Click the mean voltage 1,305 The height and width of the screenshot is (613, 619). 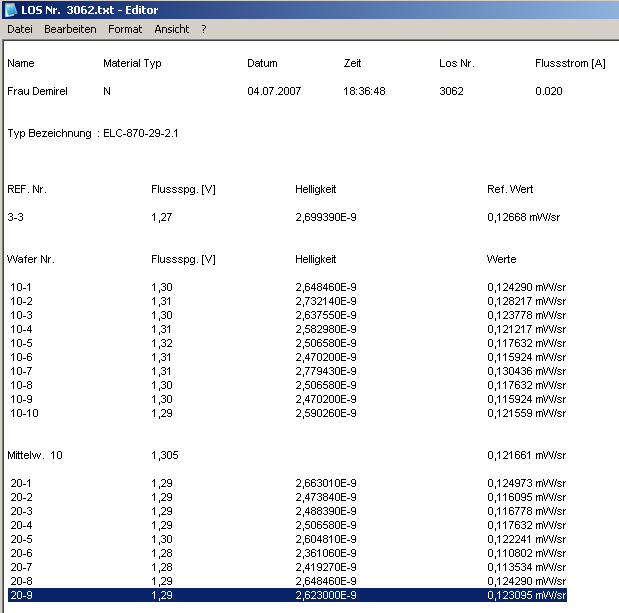click(x=165, y=455)
